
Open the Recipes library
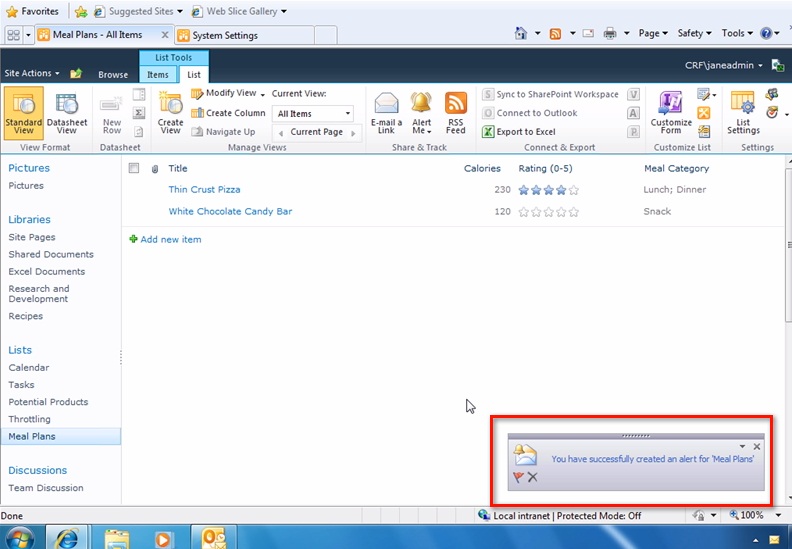point(25,316)
